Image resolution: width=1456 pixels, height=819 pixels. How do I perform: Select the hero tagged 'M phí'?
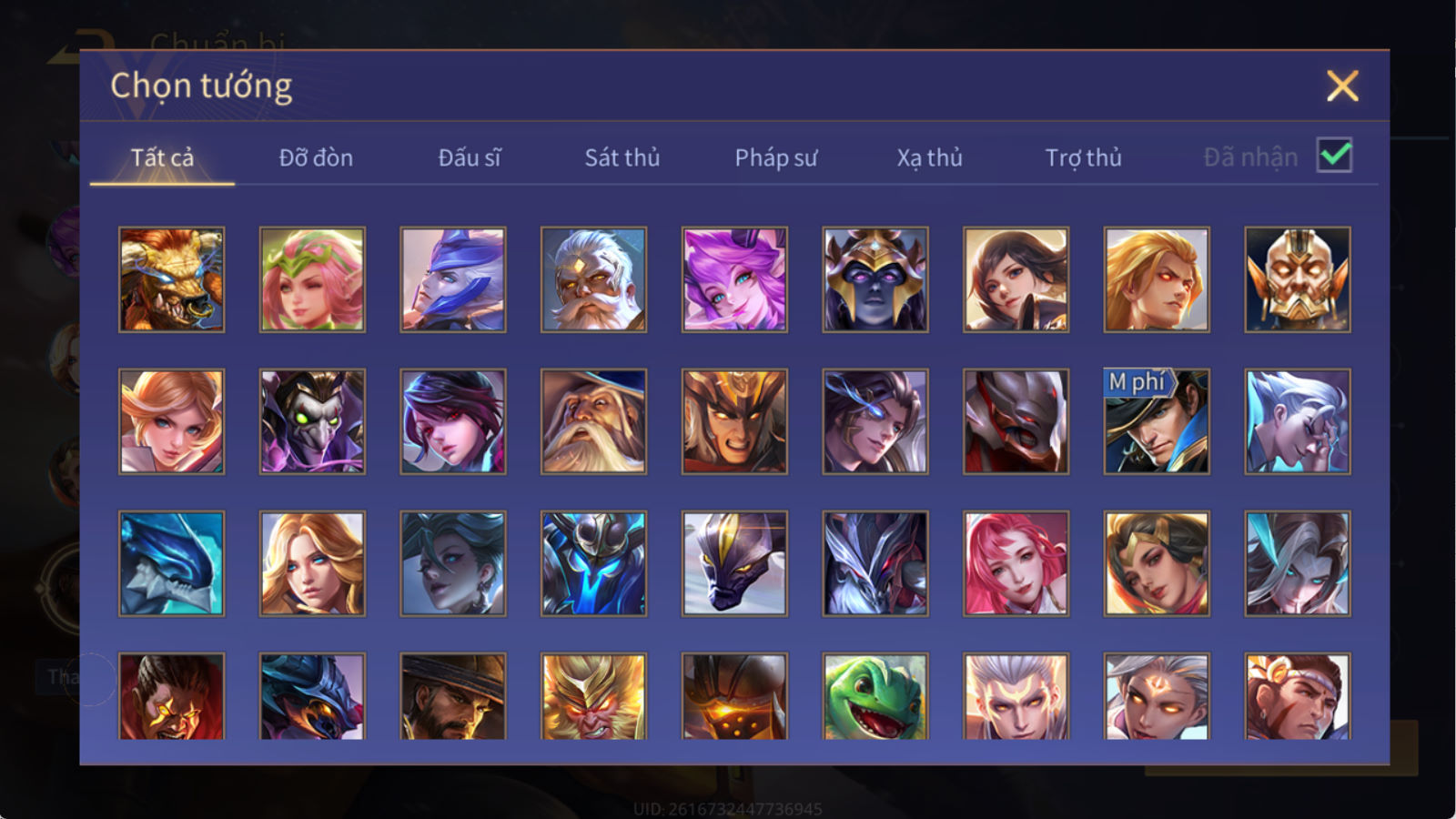1157,421
